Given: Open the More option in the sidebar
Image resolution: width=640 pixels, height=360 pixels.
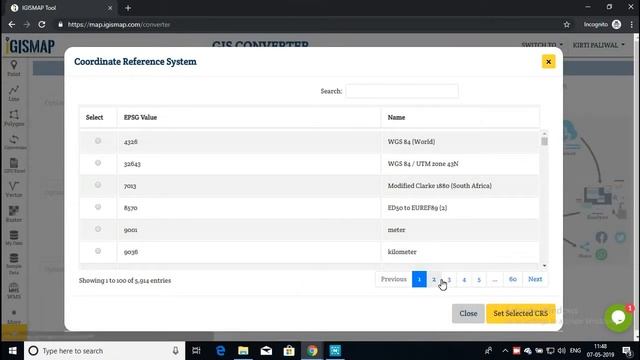Looking at the screenshot, I should (x=14, y=317).
